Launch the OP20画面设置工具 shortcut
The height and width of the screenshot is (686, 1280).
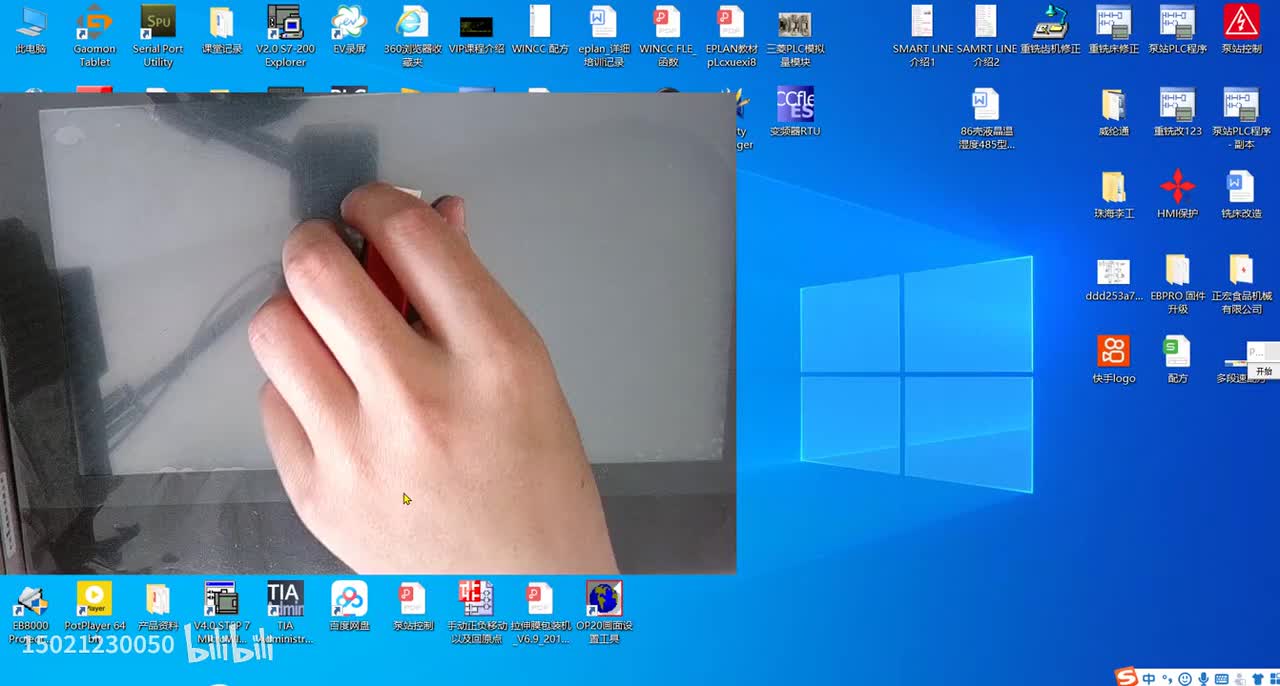pos(604,613)
